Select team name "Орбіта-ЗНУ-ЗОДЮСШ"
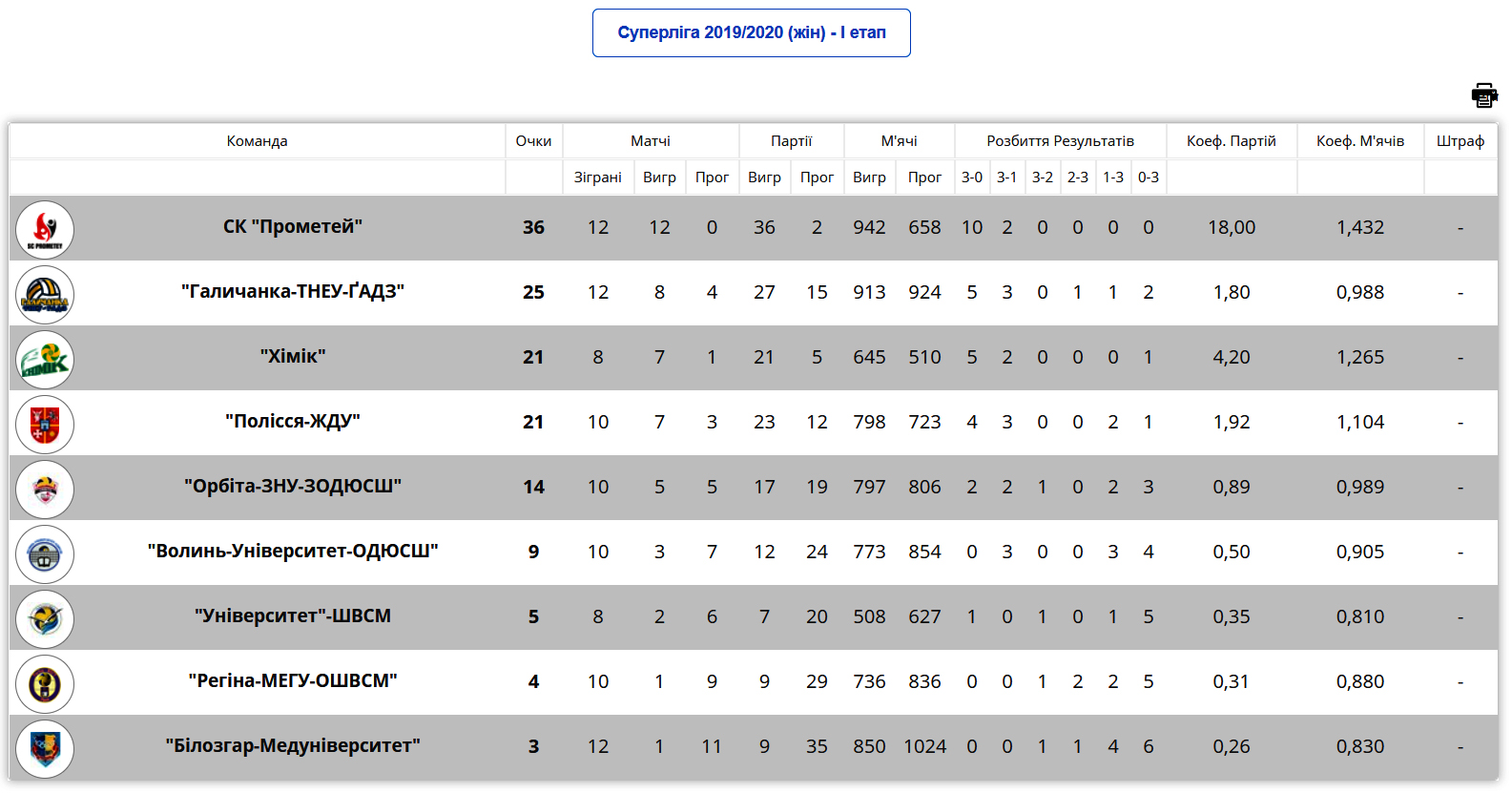Screen dimensions: 1512x793 293,487
